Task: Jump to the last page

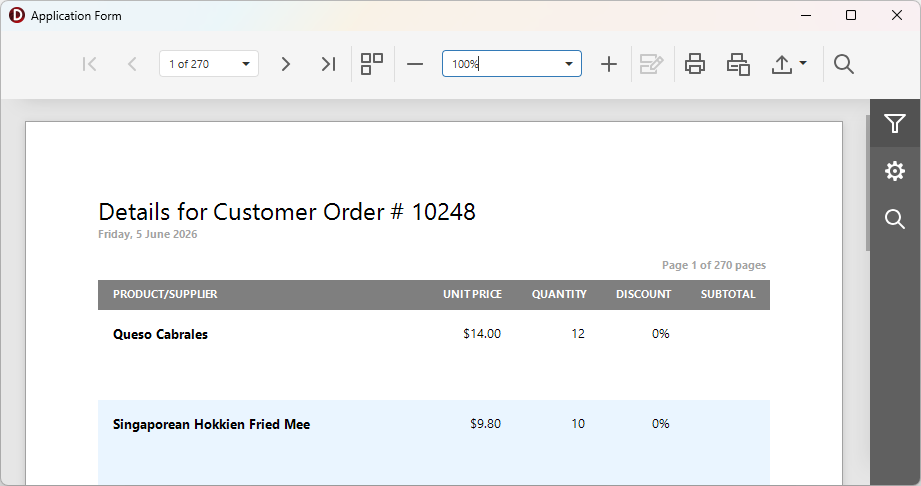Action: click(328, 64)
